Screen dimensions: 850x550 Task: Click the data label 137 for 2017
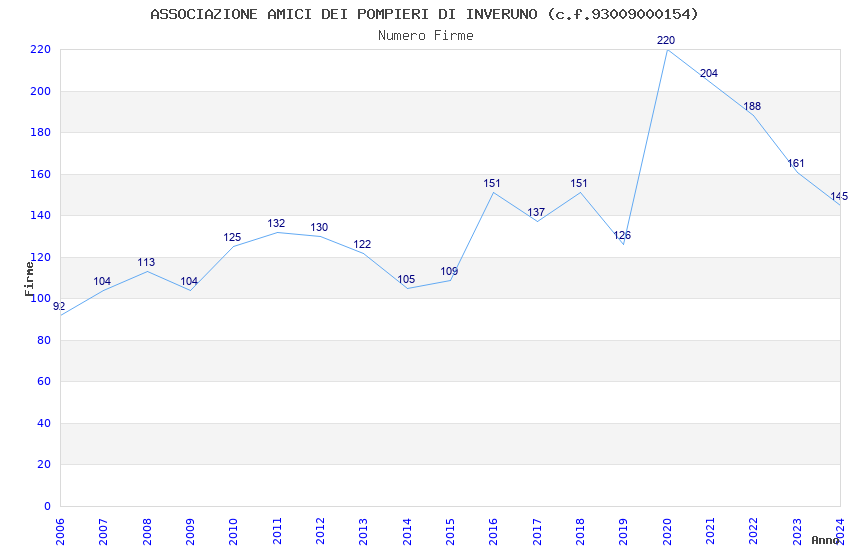tap(536, 212)
